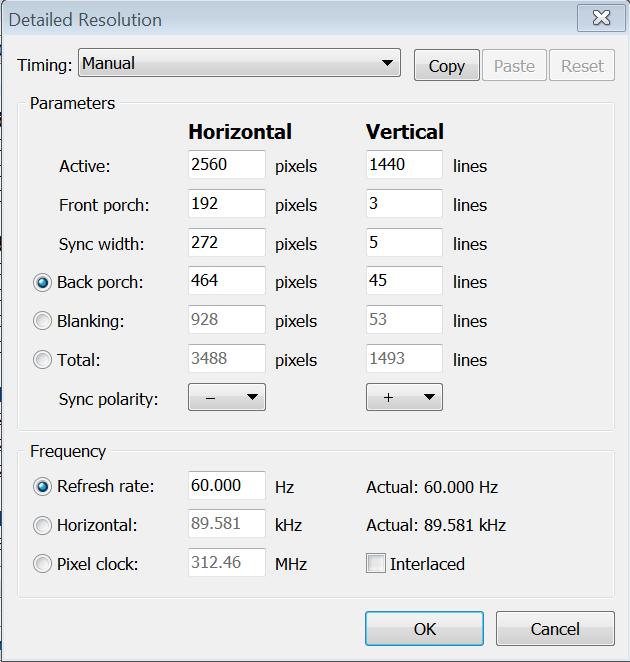The height and width of the screenshot is (662, 630).
Task: Select the Blanking radio button
Action: click(x=43, y=321)
